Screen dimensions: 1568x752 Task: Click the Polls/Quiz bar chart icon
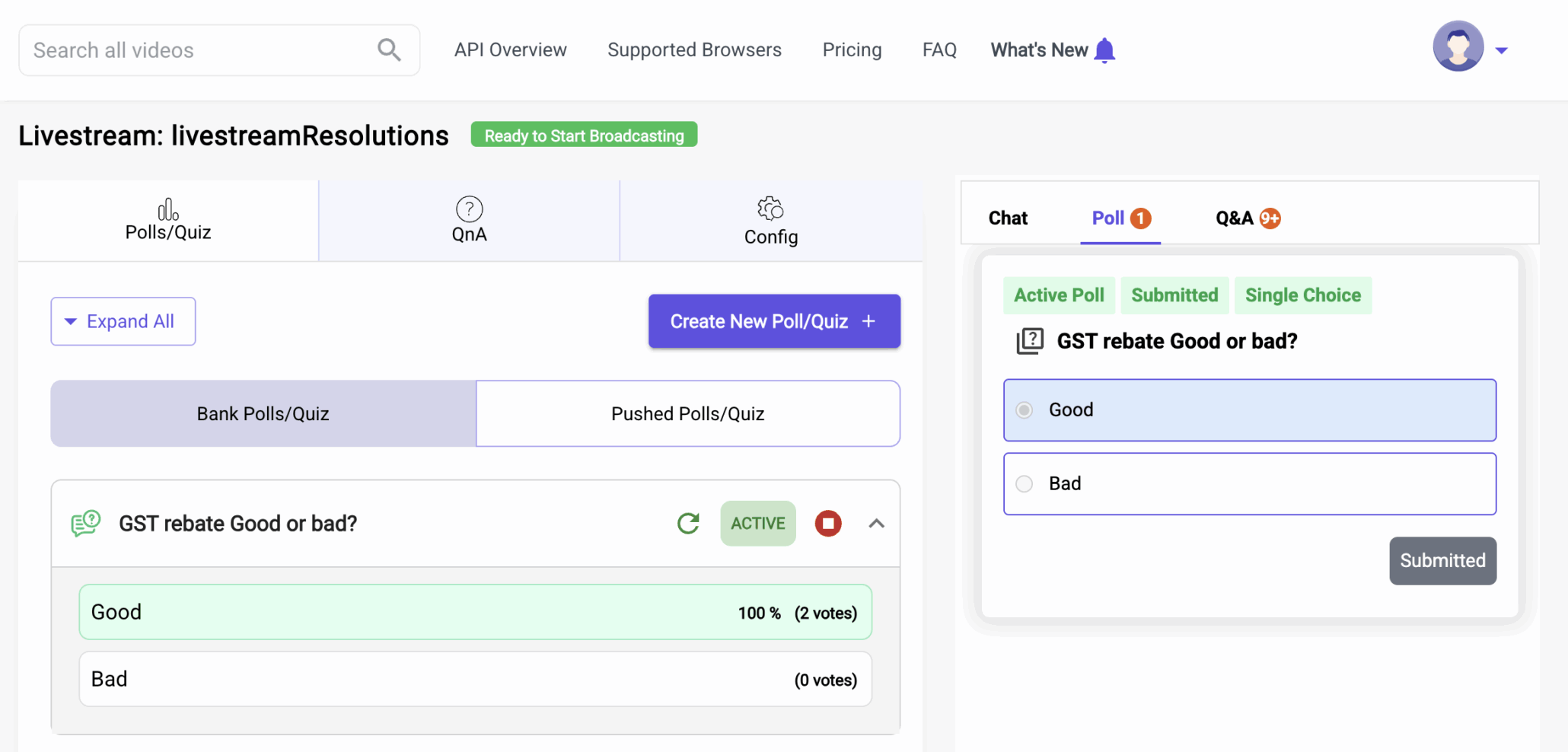167,209
